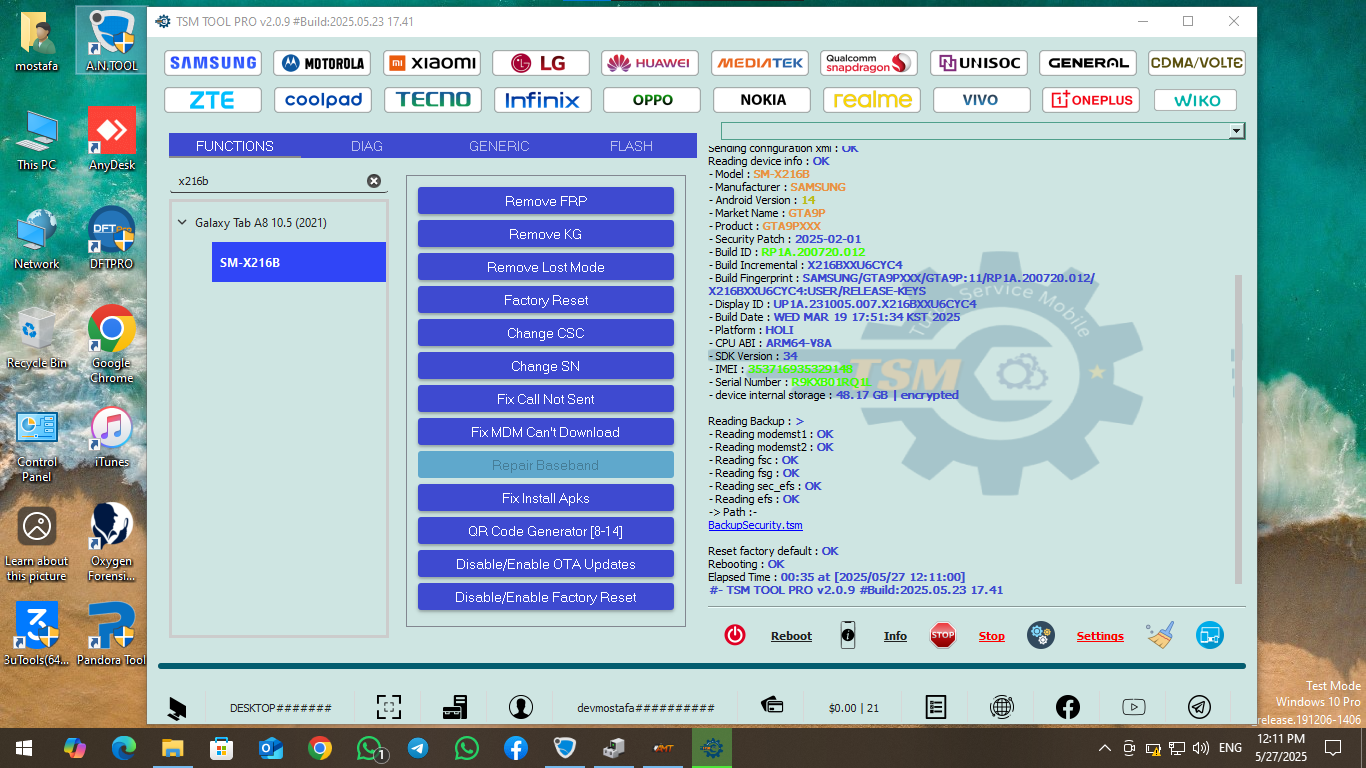Click the log panel vertical scrollbar
This screenshot has width=1366, height=768.
pos(1238,429)
